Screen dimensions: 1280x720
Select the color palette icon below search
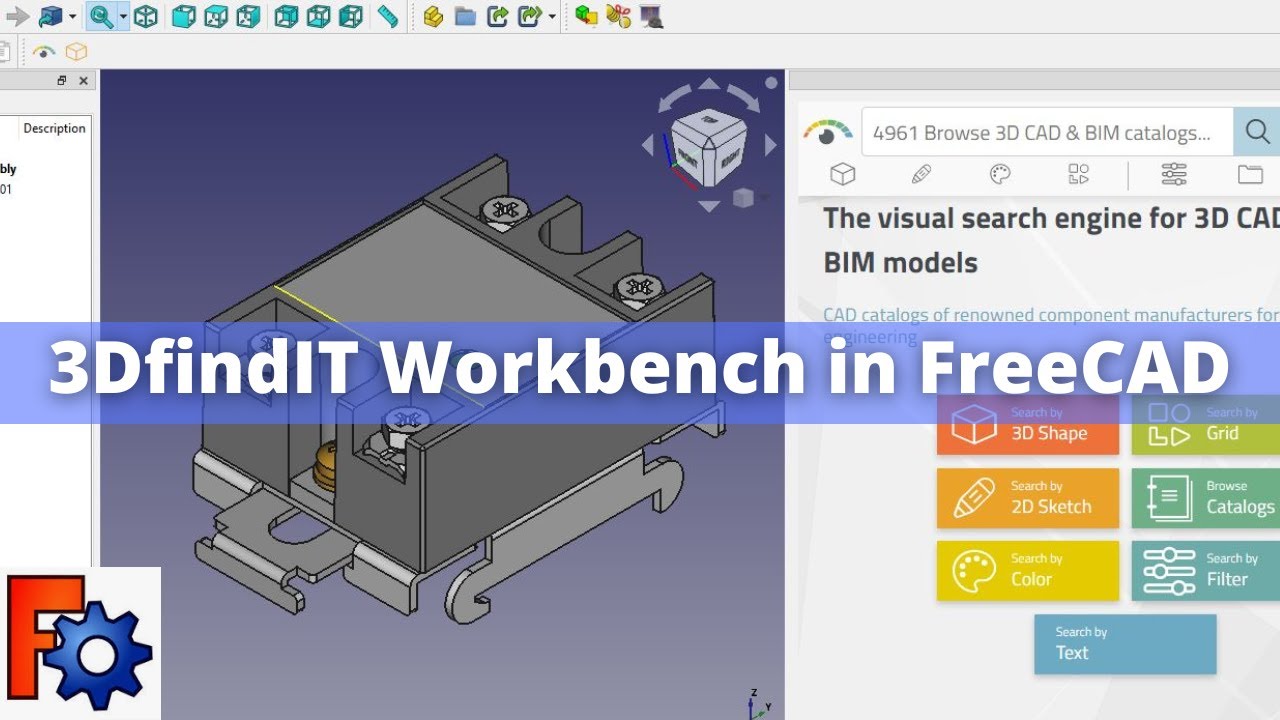pos(1000,174)
